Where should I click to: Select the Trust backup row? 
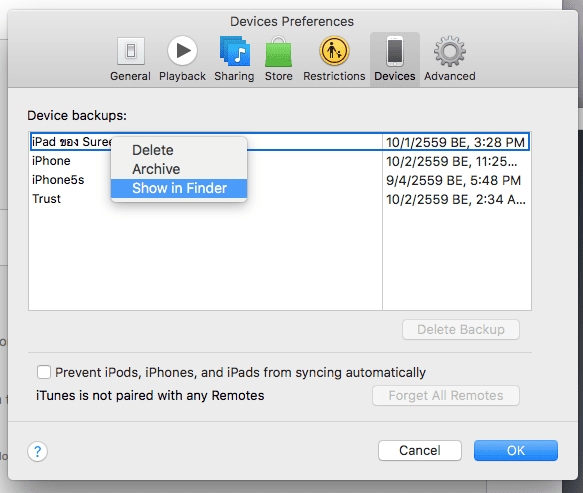pyautogui.click(x=280, y=199)
